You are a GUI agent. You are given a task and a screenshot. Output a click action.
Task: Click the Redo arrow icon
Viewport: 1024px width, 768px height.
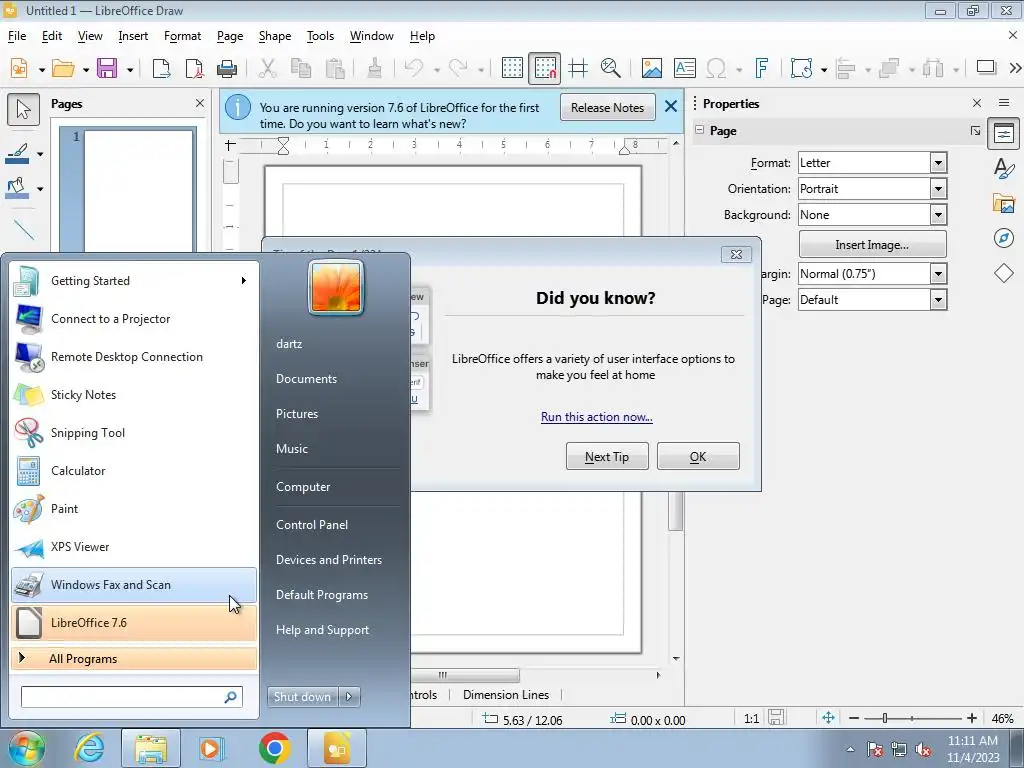pos(458,68)
